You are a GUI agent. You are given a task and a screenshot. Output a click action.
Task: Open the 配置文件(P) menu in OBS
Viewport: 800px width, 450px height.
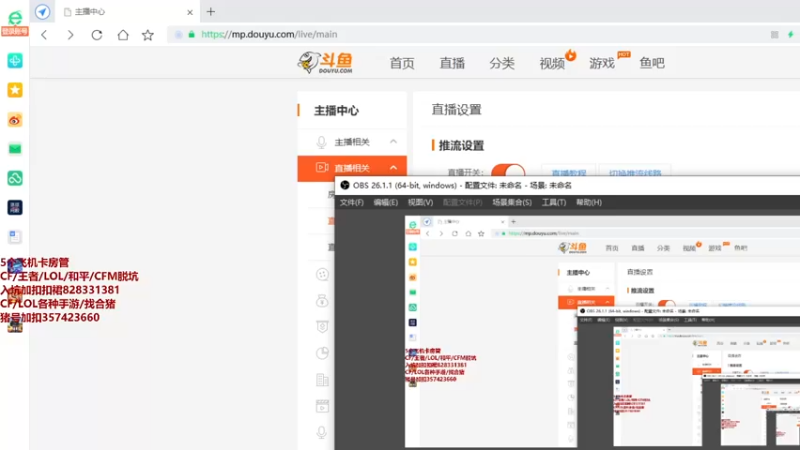click(x=462, y=203)
